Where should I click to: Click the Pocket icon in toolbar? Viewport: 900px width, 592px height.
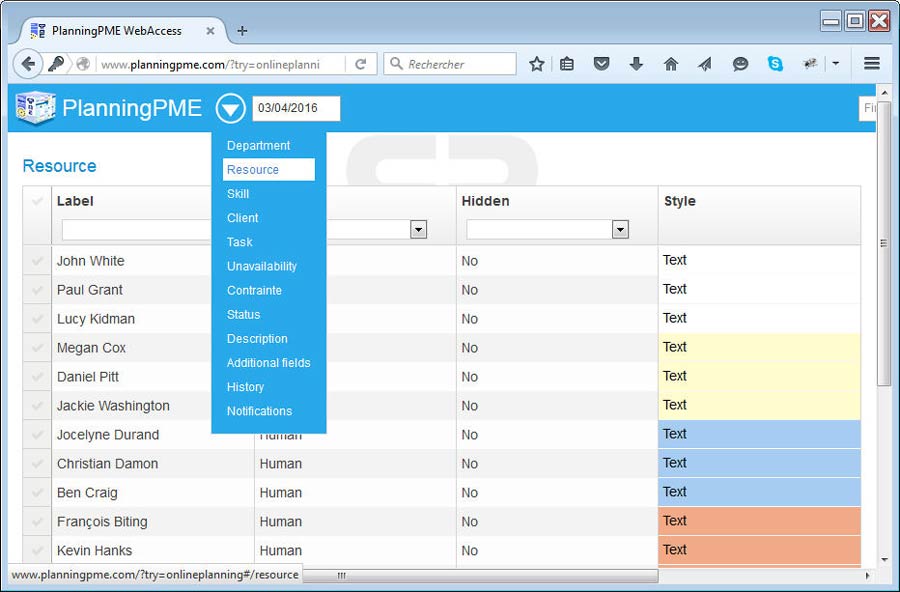601,64
